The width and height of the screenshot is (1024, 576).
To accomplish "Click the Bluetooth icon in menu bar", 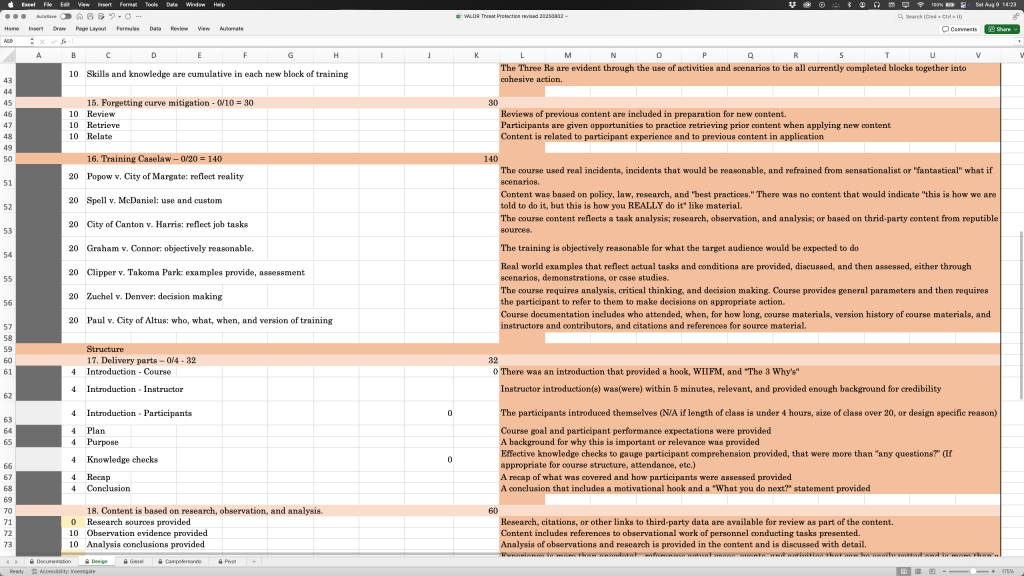I will (849, 5).
